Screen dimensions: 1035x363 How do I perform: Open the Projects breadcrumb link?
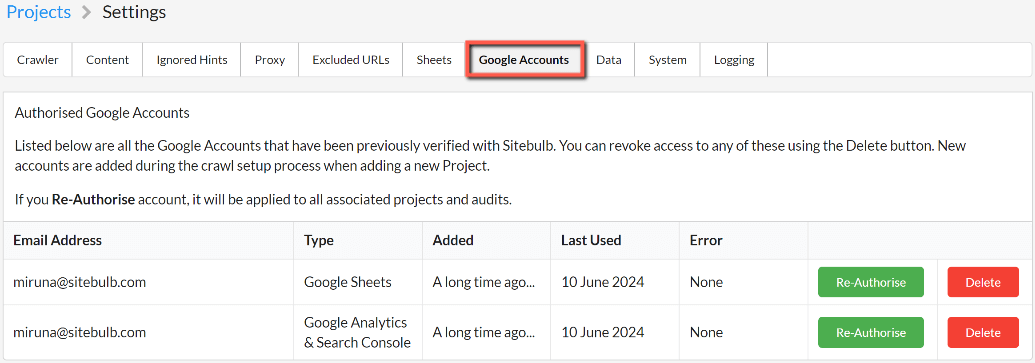[x=38, y=12]
